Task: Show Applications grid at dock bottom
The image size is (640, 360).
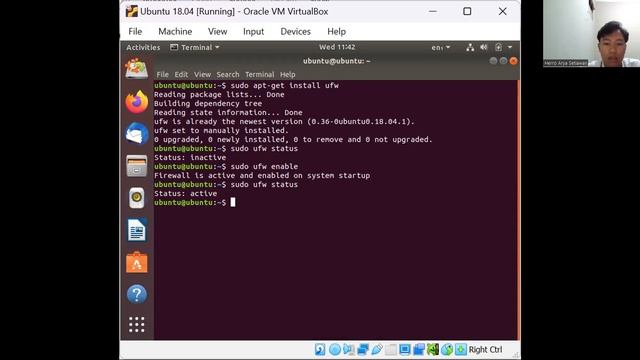Action: (137, 324)
